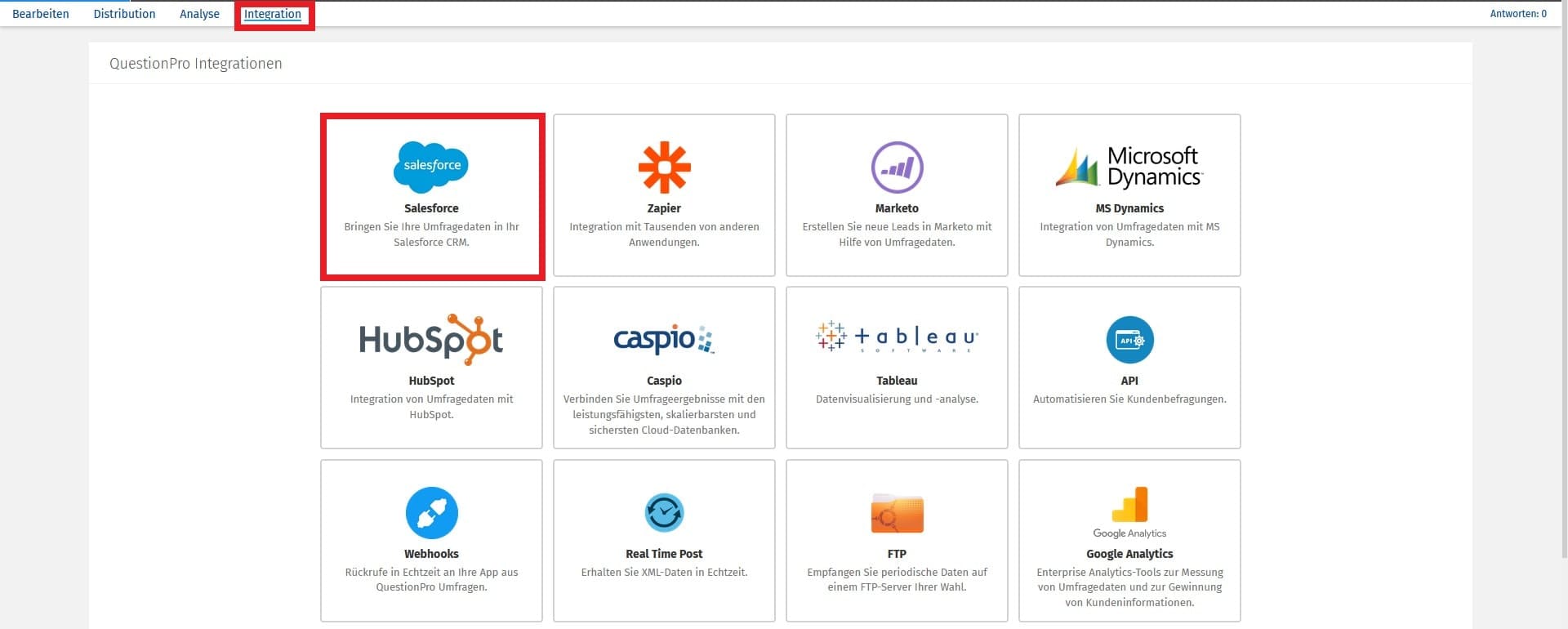Click 'Erstellen Sie neue Leads' Marketo description

pos(897,234)
